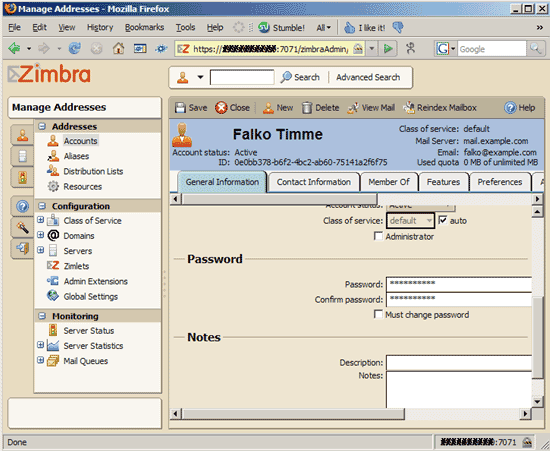Open search type dropdown arrow
Viewport: 550px width, 451px height.
[200, 77]
